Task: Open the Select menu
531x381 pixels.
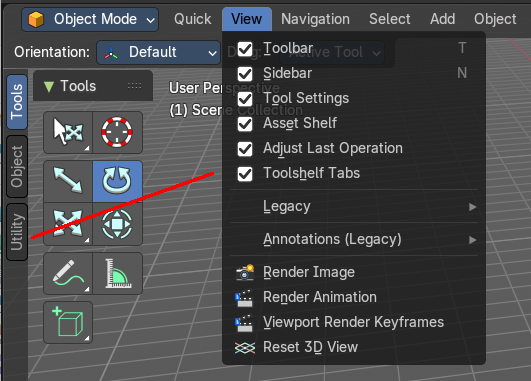Action: (x=389, y=19)
